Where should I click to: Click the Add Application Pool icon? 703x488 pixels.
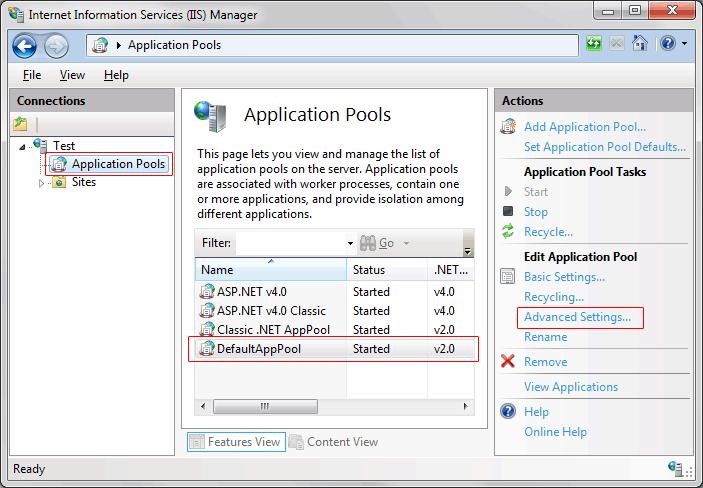coord(508,127)
